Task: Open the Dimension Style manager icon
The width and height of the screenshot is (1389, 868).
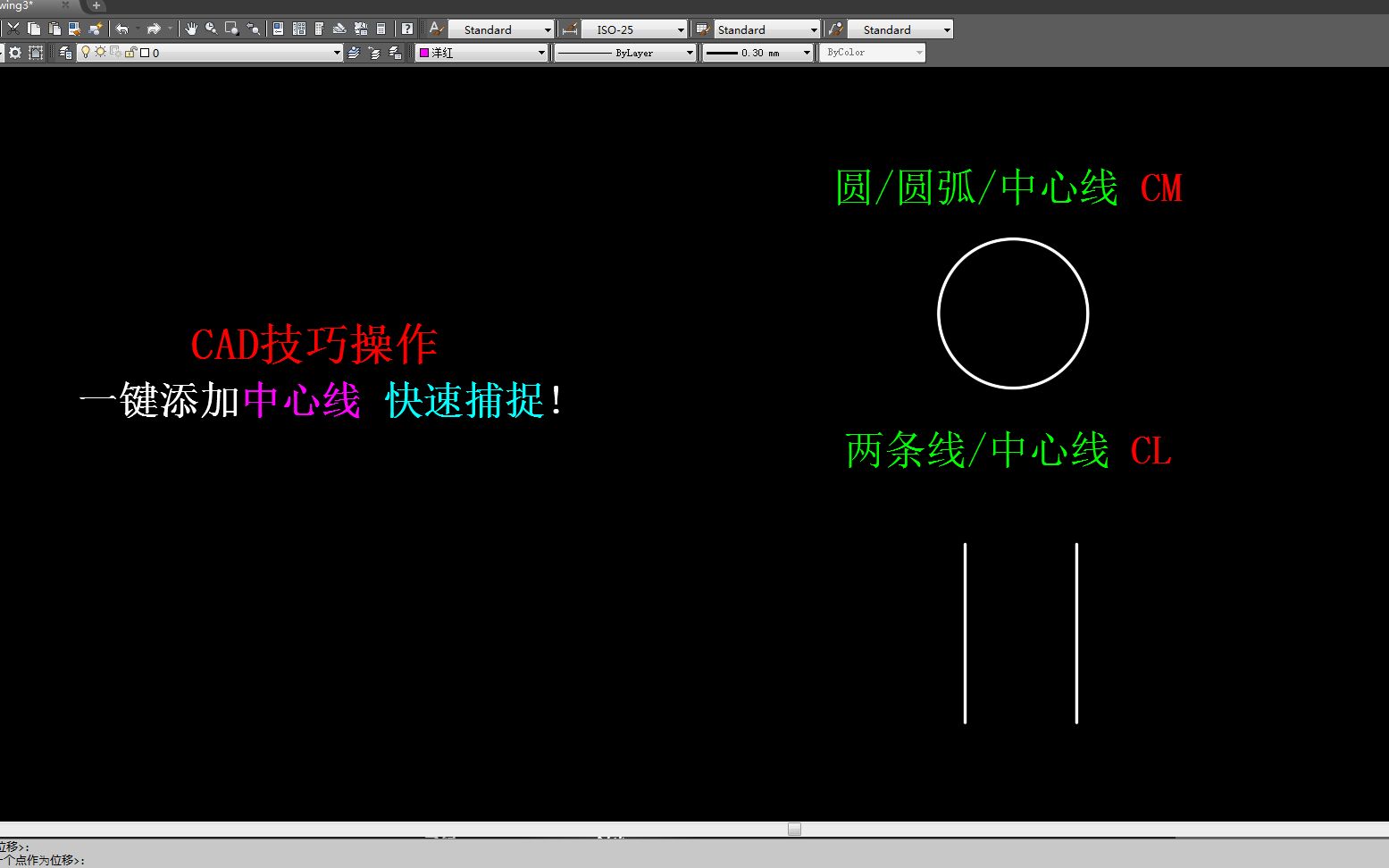Action: click(570, 29)
